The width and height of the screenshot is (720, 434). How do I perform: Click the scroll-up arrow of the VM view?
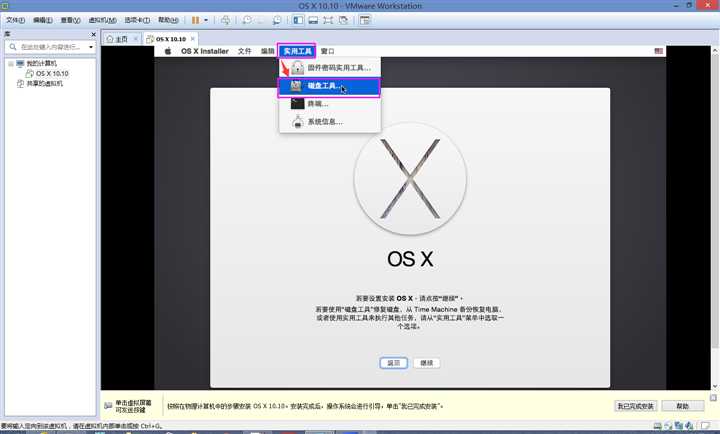[x=714, y=49]
